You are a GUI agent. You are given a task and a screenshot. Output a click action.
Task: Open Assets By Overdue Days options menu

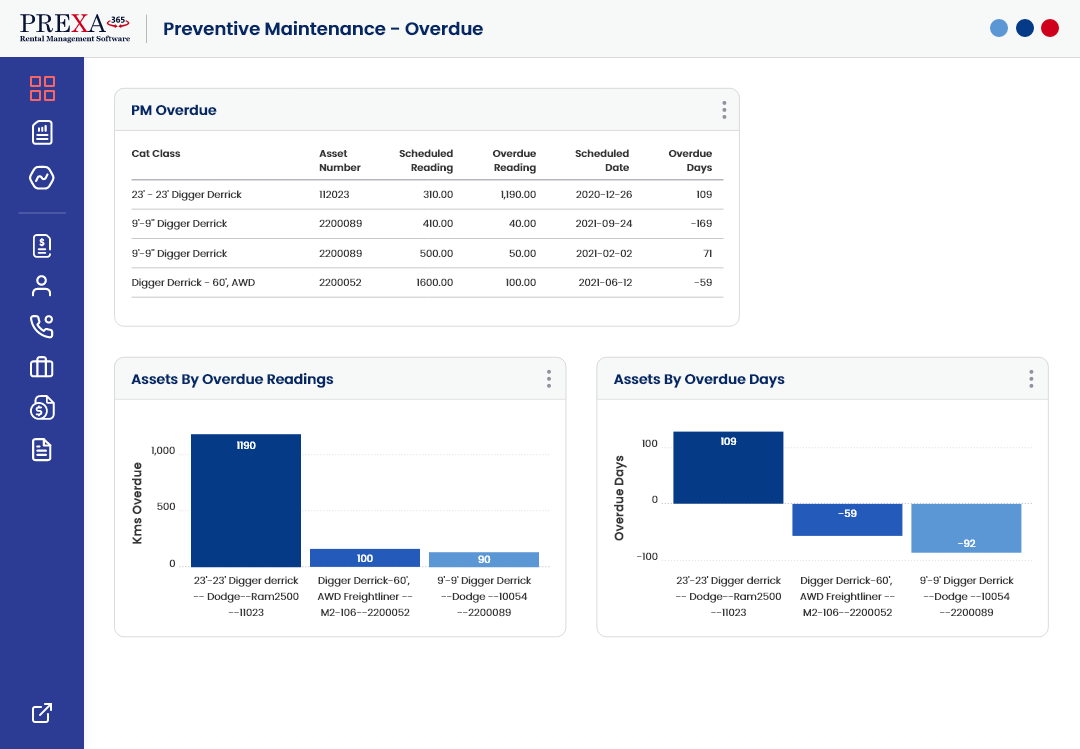(x=1031, y=379)
